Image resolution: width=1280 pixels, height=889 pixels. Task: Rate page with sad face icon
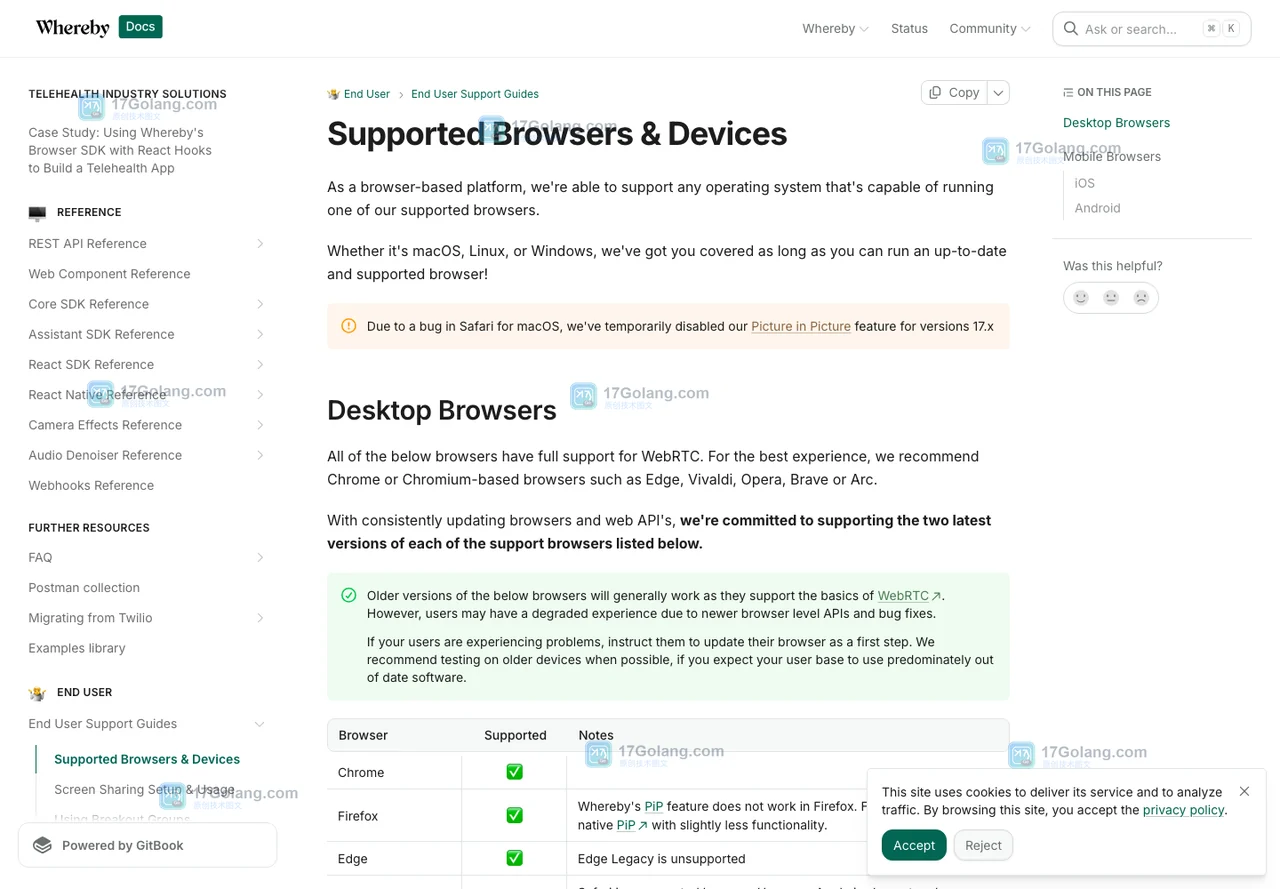click(x=1141, y=298)
